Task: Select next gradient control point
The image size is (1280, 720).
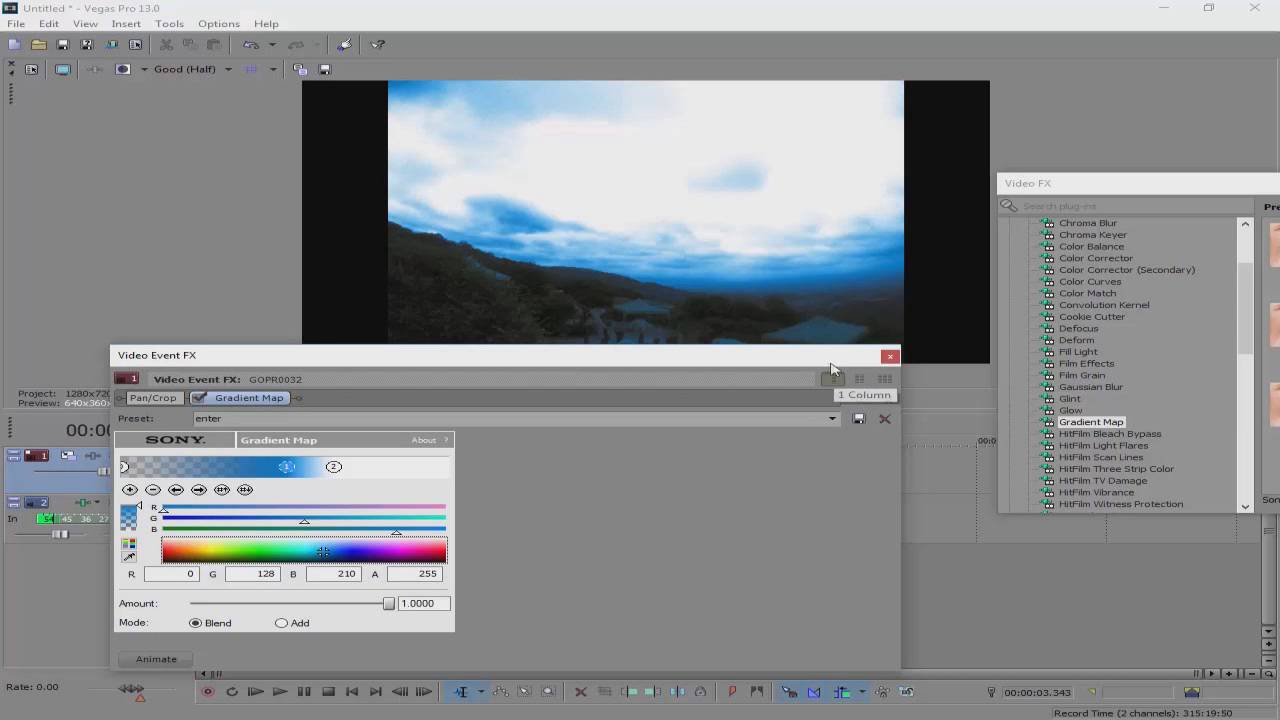Action: (x=199, y=489)
